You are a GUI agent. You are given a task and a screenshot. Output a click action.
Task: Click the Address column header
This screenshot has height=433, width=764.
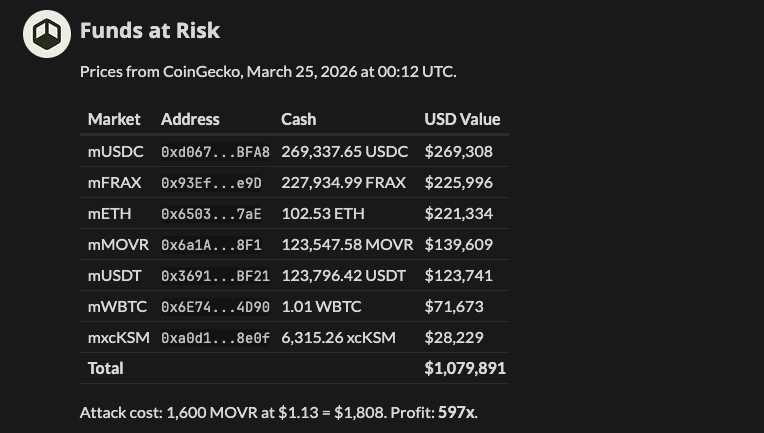coord(190,119)
